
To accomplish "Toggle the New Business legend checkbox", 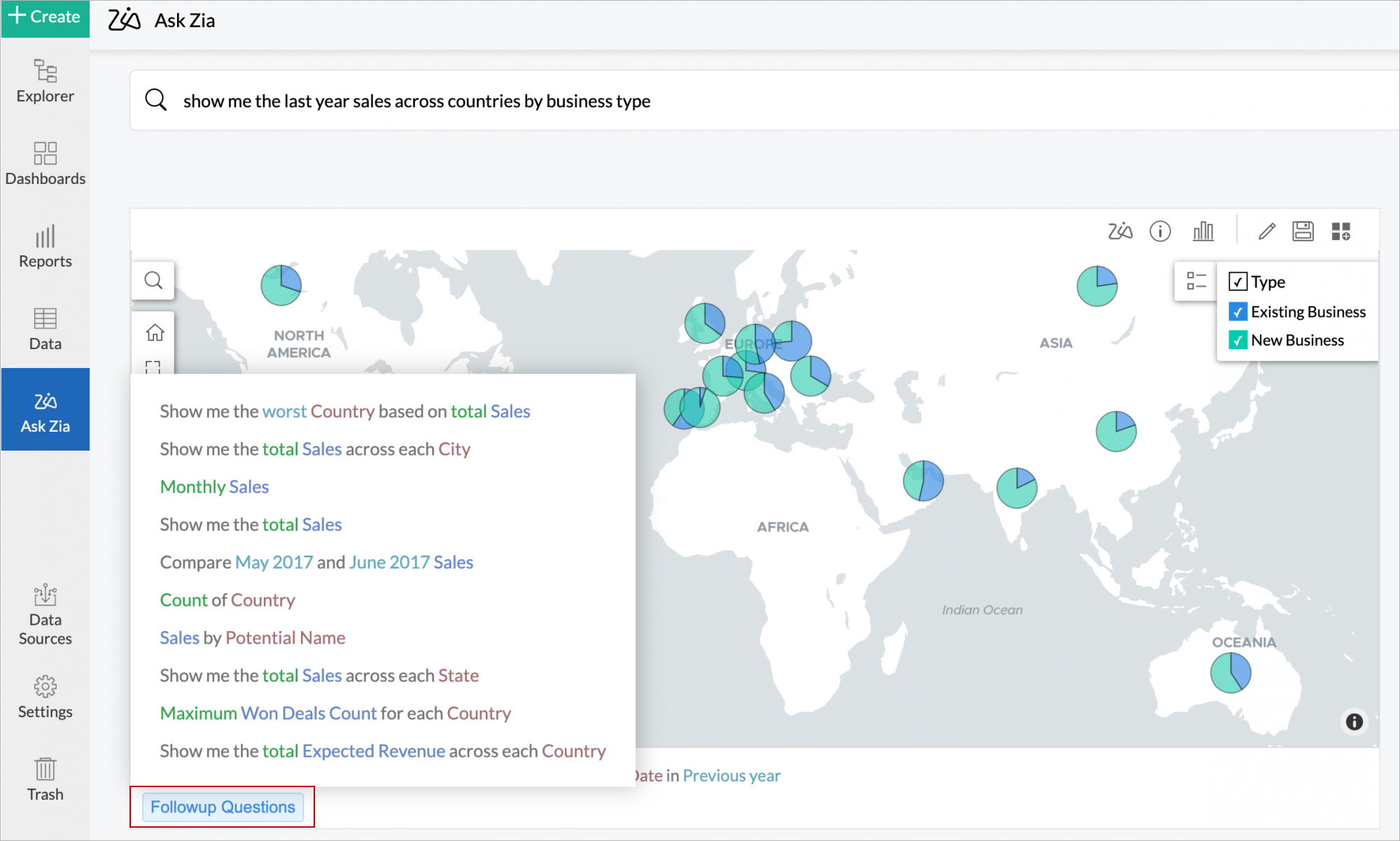I will tap(1238, 341).
